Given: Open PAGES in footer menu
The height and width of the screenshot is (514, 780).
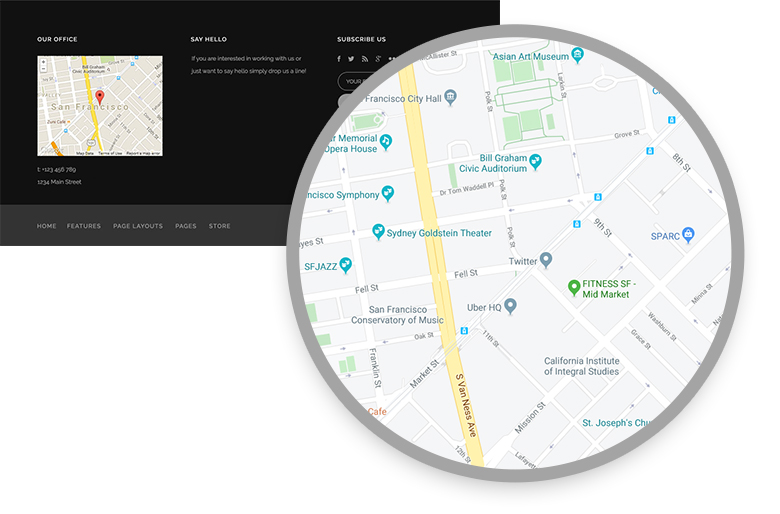Looking at the screenshot, I should point(186,226).
